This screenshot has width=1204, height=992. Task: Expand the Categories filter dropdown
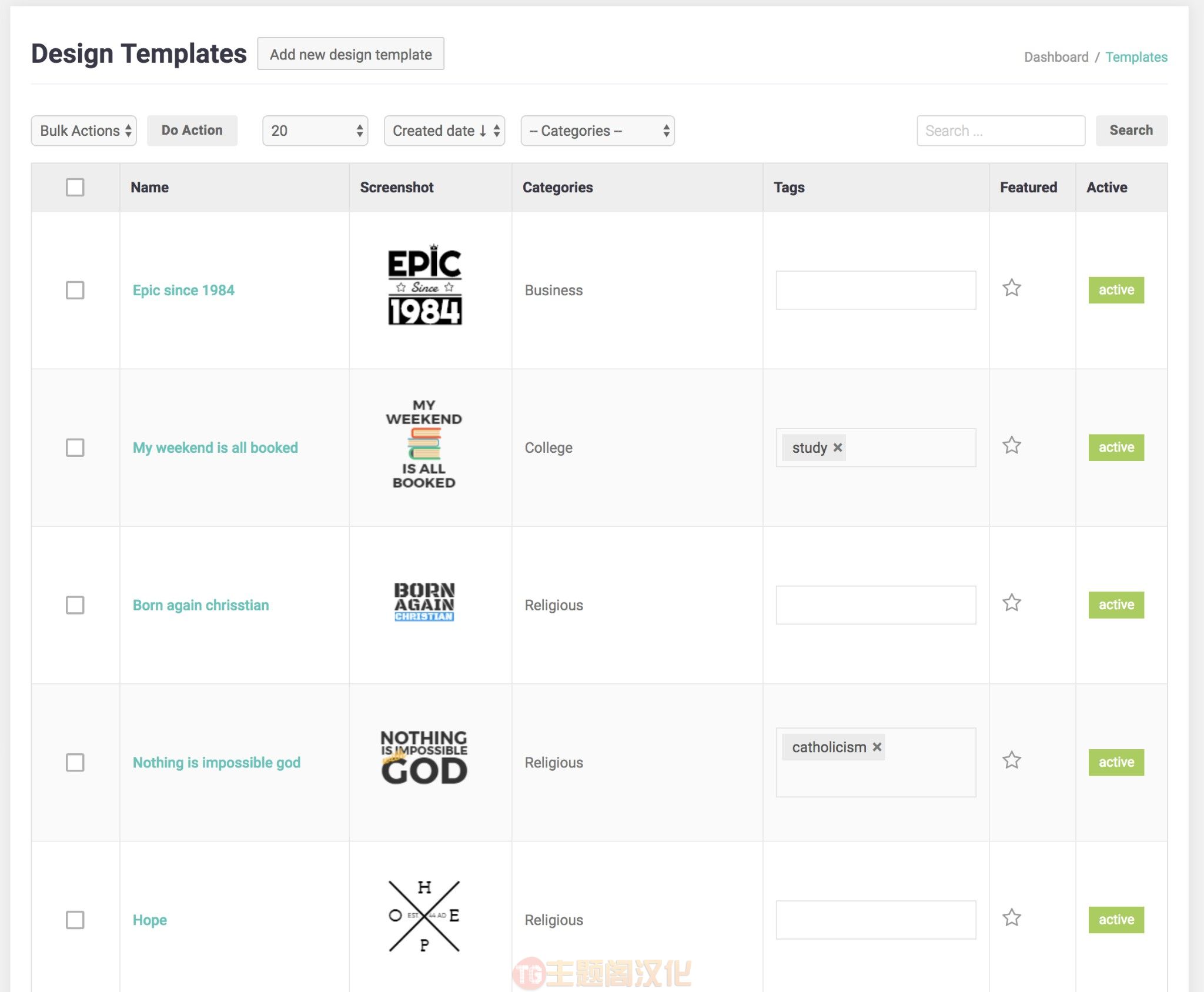coord(597,131)
